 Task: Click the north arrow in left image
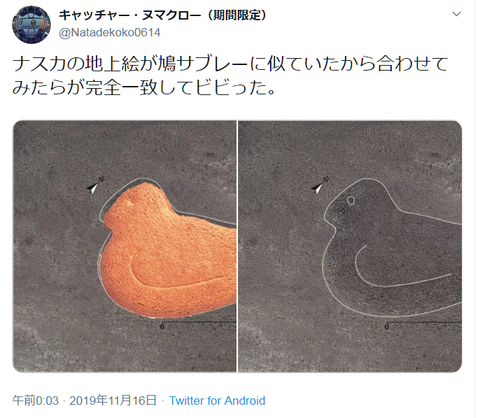[95, 185]
